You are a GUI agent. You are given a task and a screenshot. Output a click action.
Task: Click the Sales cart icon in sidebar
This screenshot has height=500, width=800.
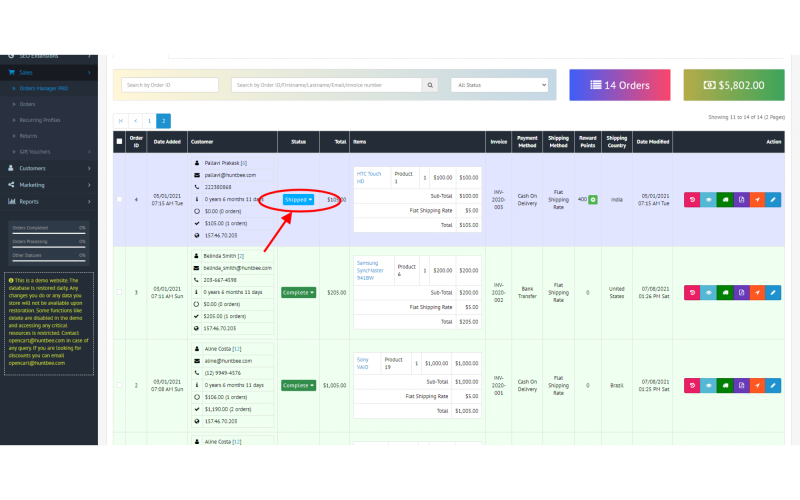pyautogui.click(x=11, y=72)
